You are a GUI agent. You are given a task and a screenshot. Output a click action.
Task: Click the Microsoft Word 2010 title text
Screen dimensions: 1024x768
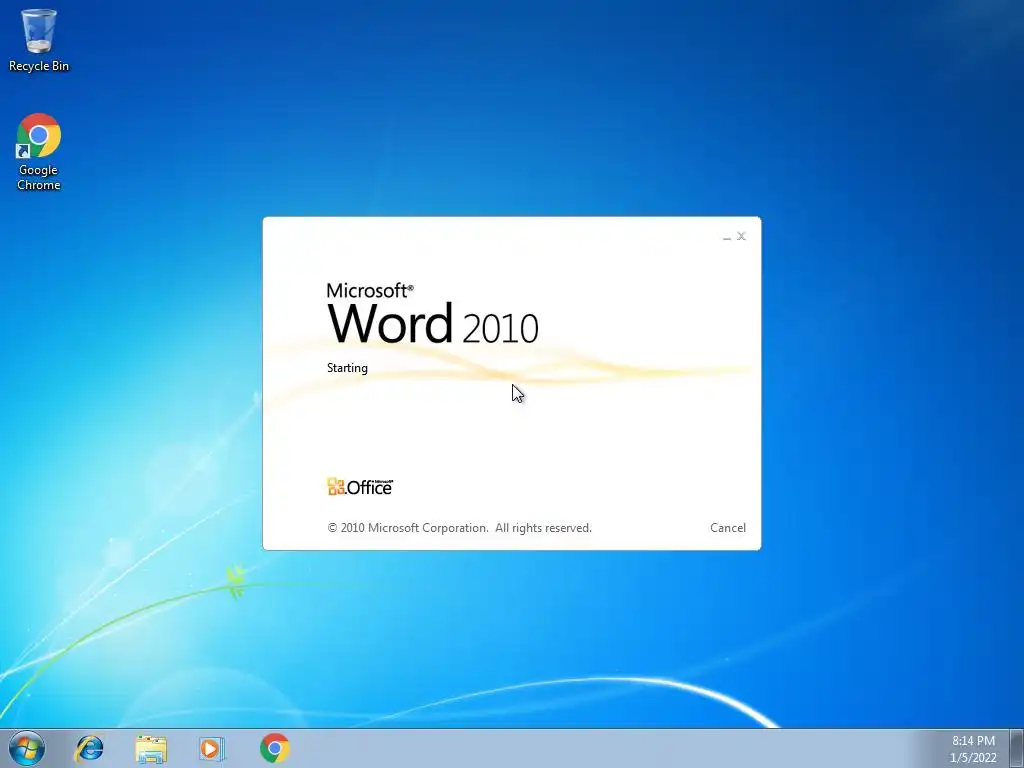click(432, 313)
